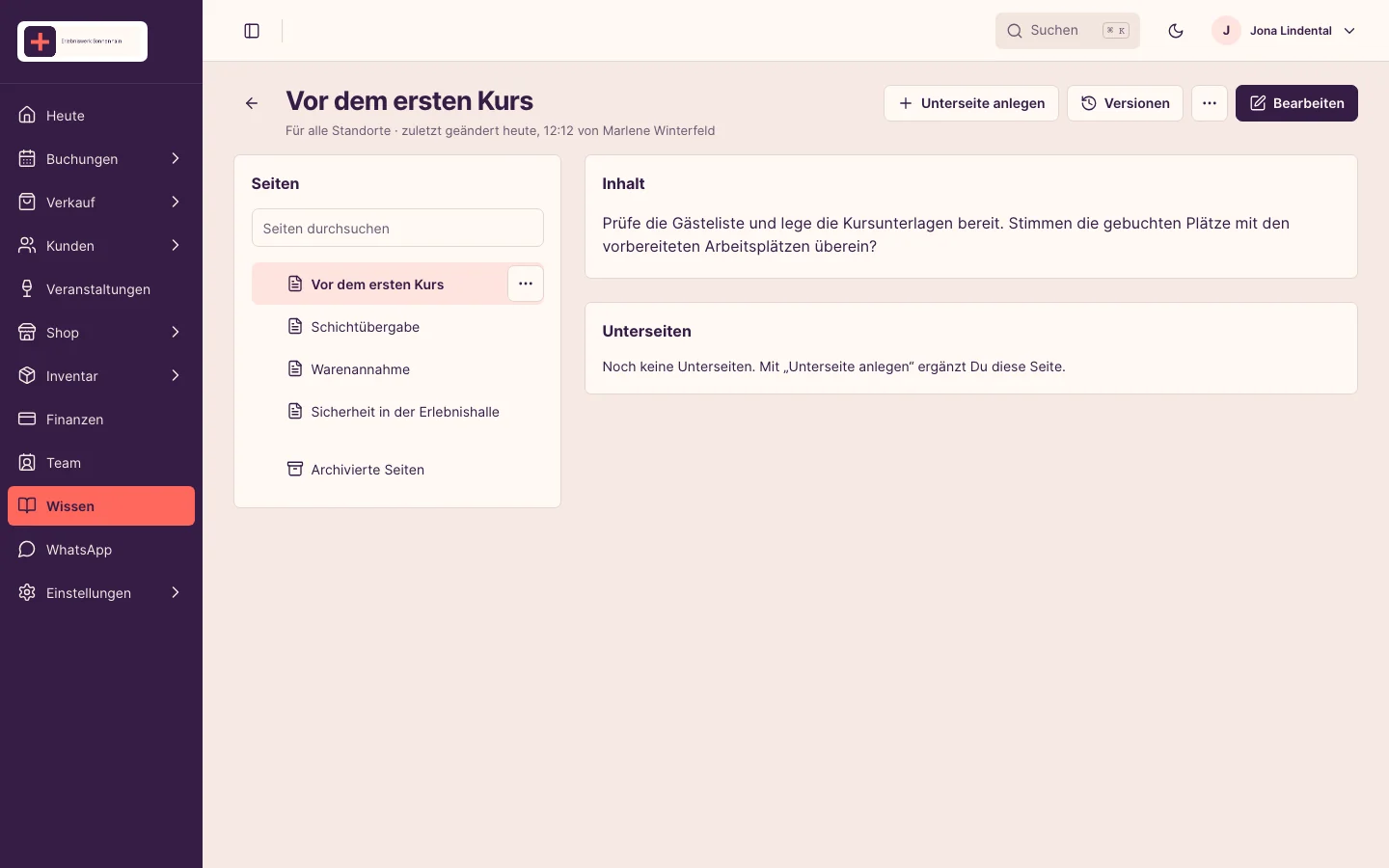Viewport: 1389px width, 868px height.
Task: Click the Verkauf shopping bag icon
Action: pyautogui.click(x=27, y=202)
